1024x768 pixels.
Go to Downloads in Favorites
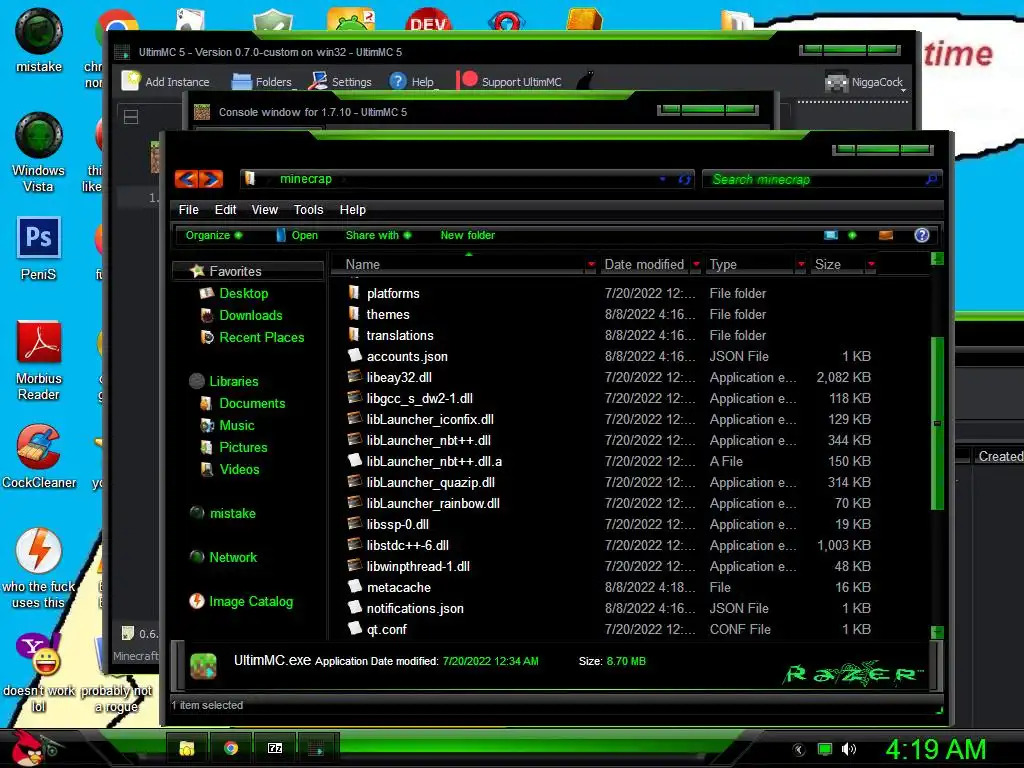click(x=251, y=315)
